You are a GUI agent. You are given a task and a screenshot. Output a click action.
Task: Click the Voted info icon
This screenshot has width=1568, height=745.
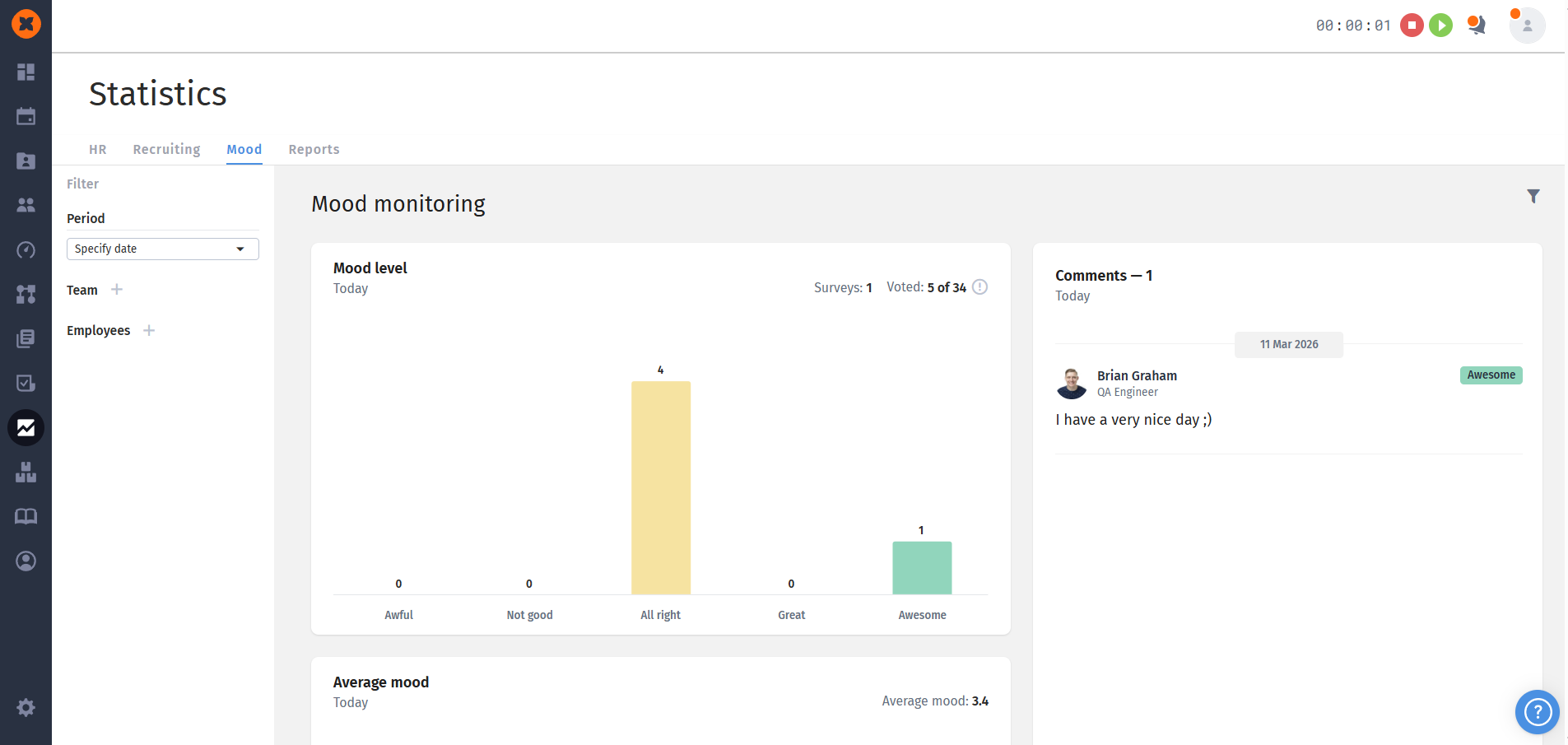(x=979, y=287)
